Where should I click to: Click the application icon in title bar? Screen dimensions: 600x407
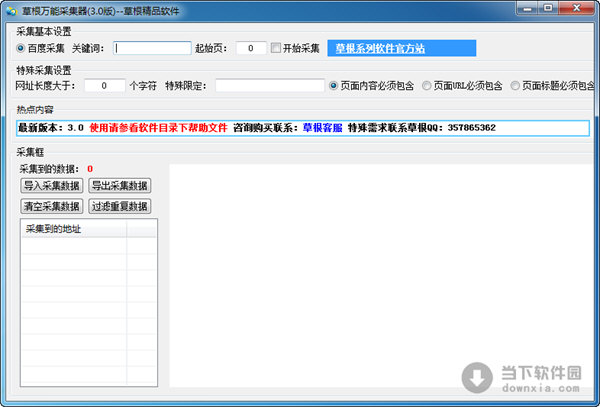point(12,11)
